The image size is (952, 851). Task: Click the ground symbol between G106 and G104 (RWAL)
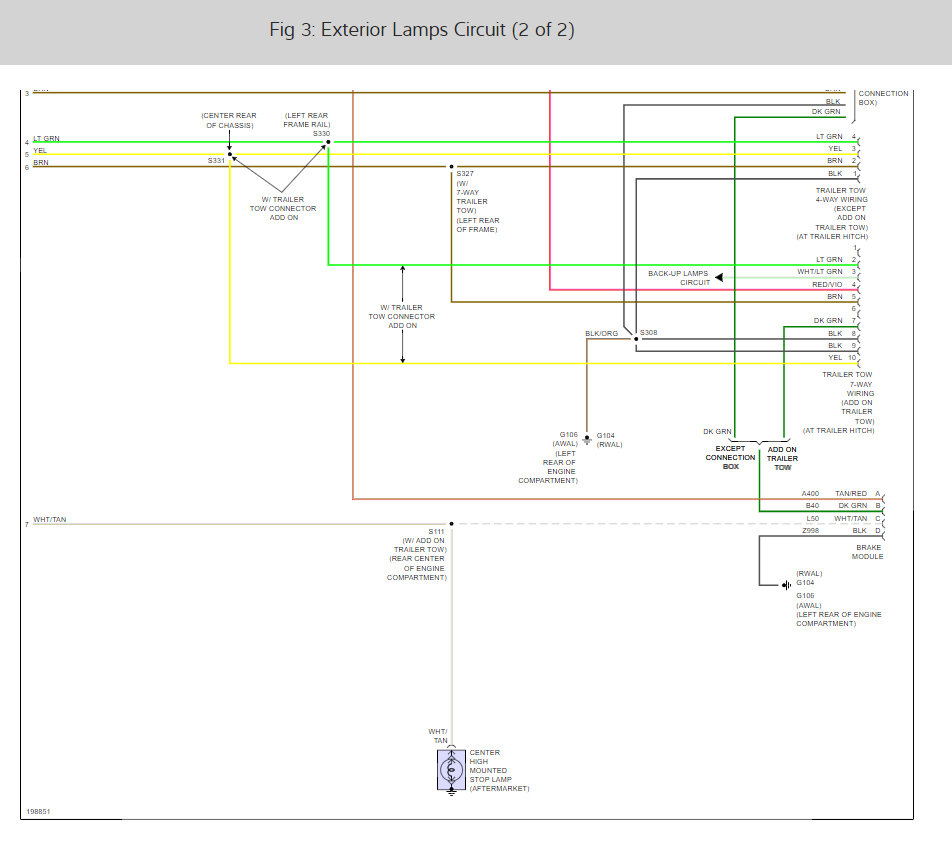click(586, 439)
